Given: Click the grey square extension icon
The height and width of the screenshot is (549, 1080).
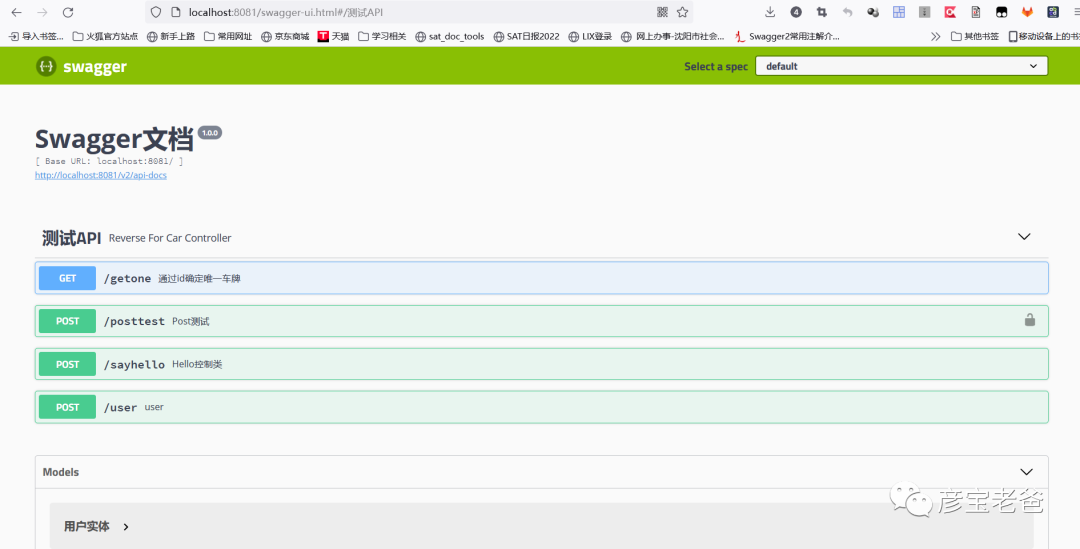Looking at the screenshot, I should [924, 12].
